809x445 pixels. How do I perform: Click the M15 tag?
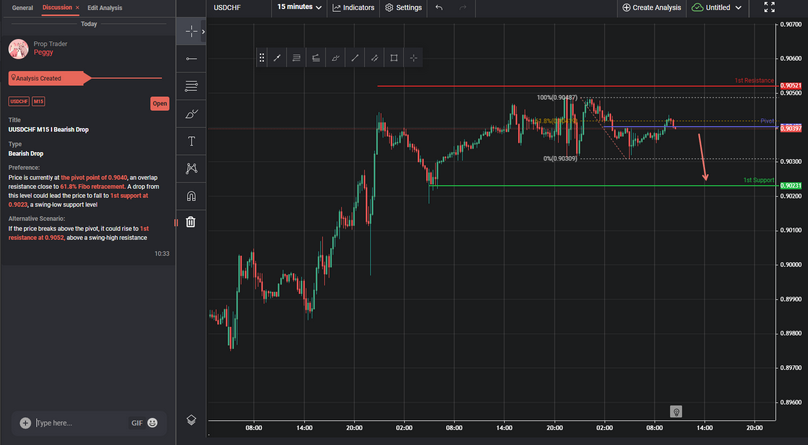click(39, 101)
